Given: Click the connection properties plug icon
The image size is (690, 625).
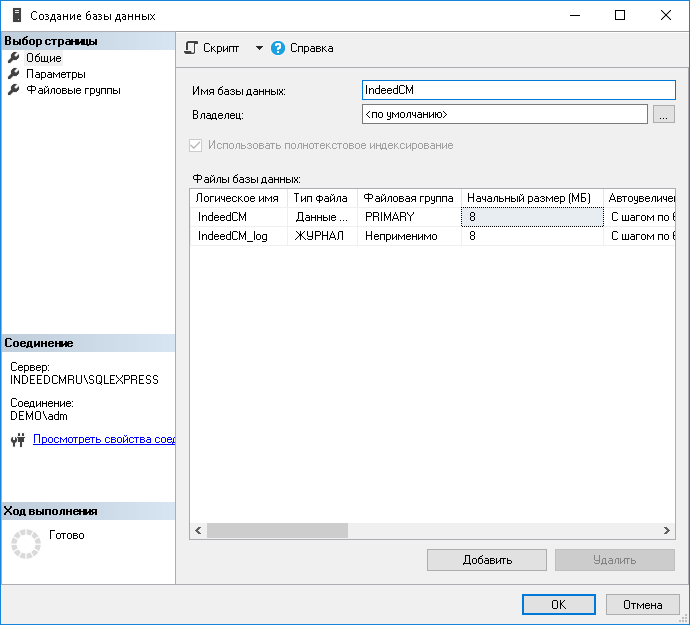Looking at the screenshot, I should [x=17, y=439].
